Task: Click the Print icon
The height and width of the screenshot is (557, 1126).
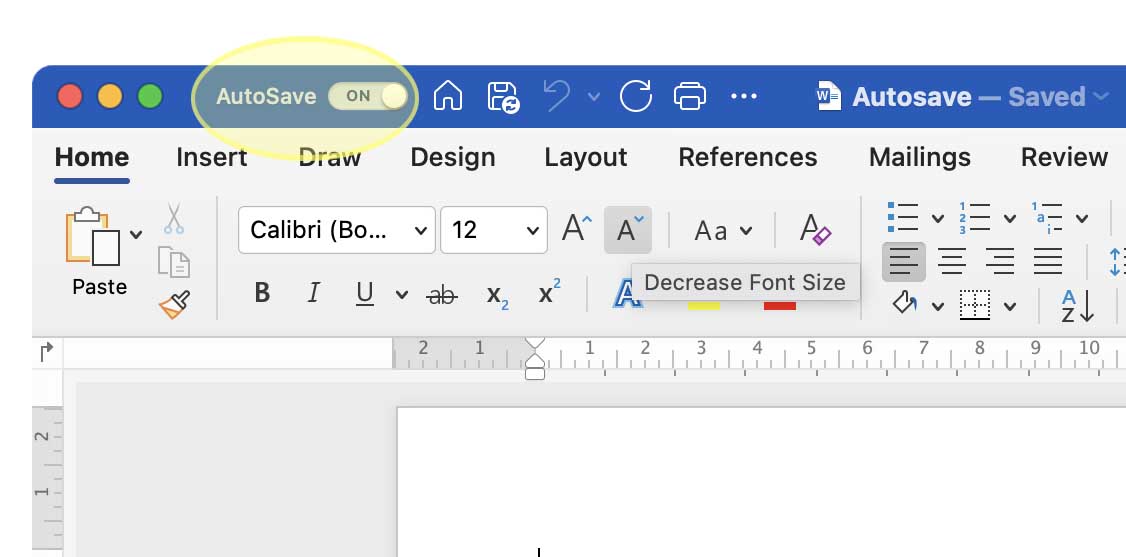Action: [x=689, y=96]
